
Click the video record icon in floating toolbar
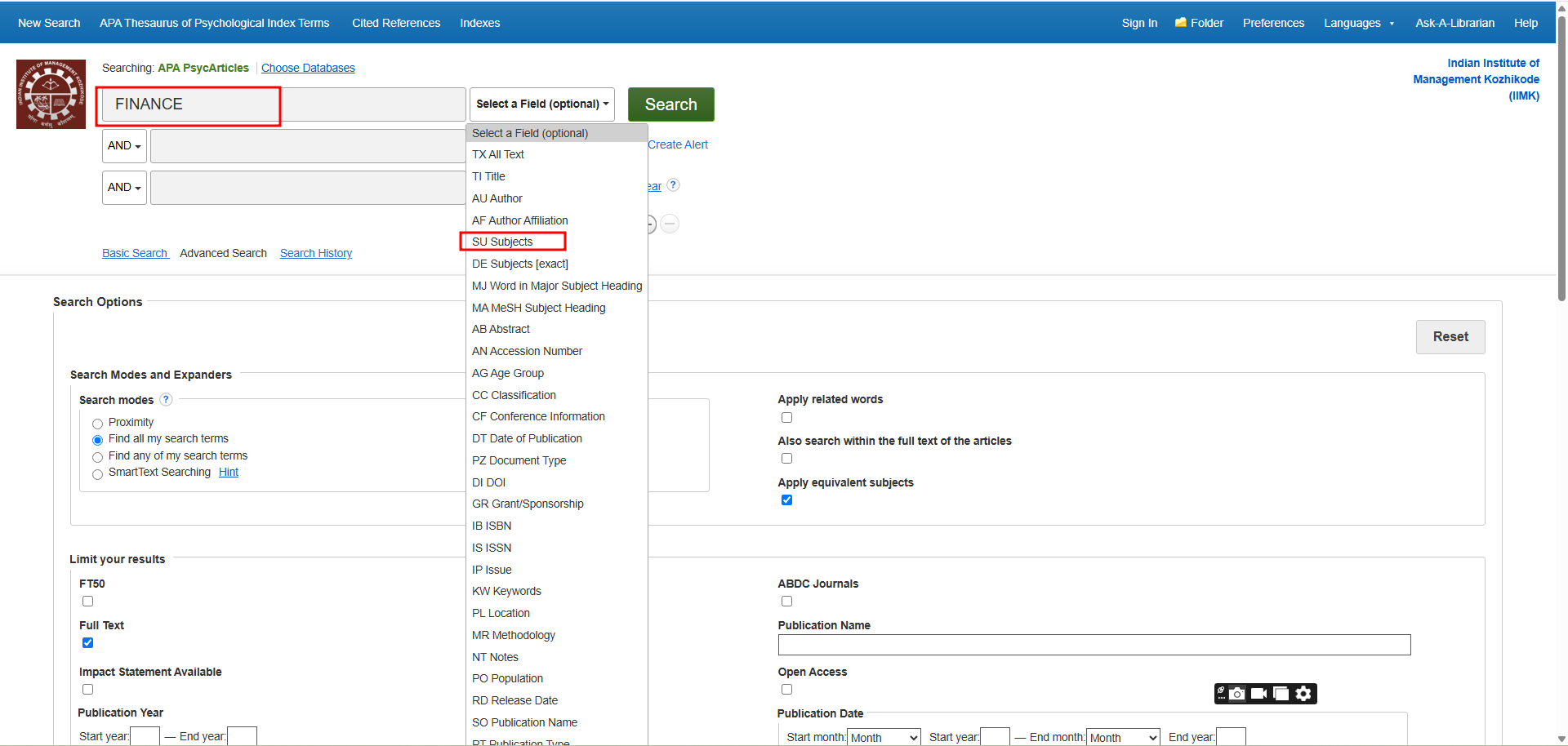tap(1258, 694)
